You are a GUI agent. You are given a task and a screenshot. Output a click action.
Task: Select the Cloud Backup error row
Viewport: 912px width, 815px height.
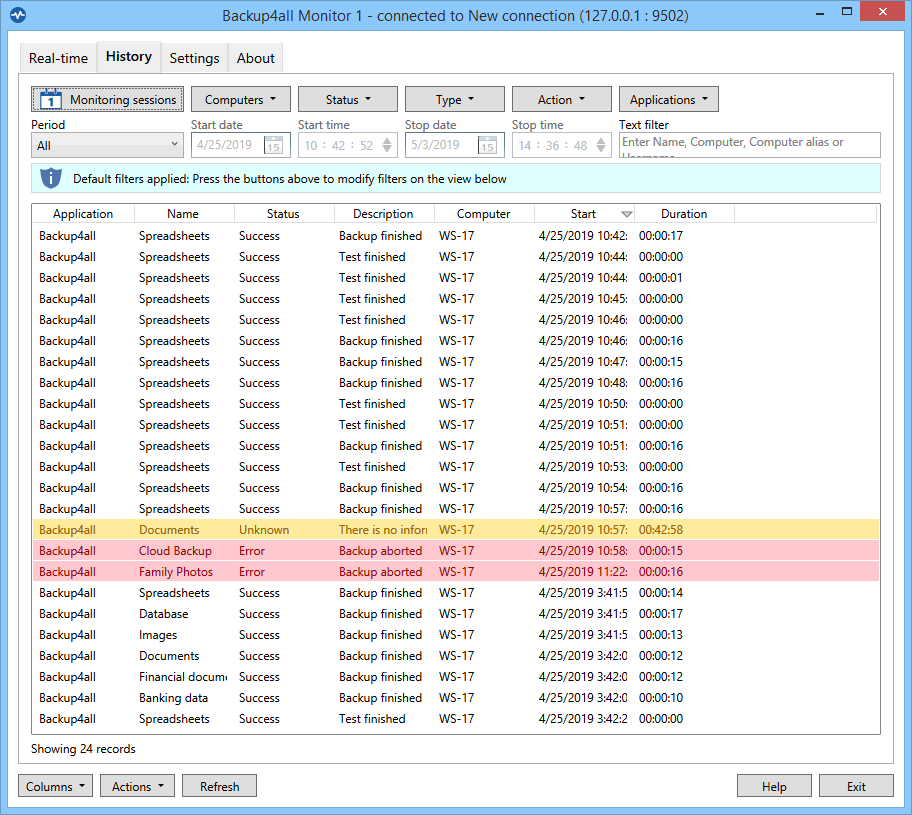click(x=456, y=550)
